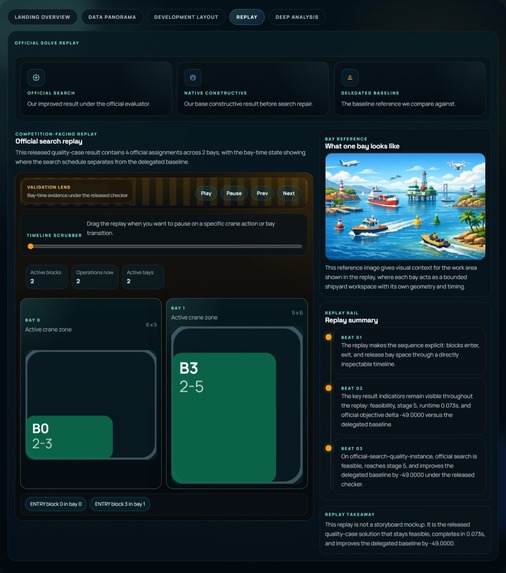Screen dimensions: 506x573
Task: Go to the Deep Analysis tab
Action: (297, 17)
